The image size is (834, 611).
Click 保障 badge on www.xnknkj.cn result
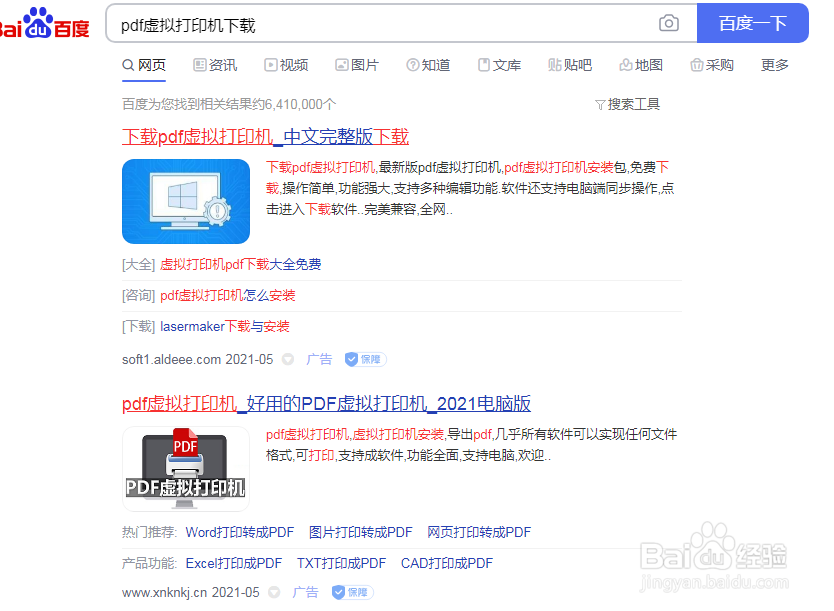[352, 592]
